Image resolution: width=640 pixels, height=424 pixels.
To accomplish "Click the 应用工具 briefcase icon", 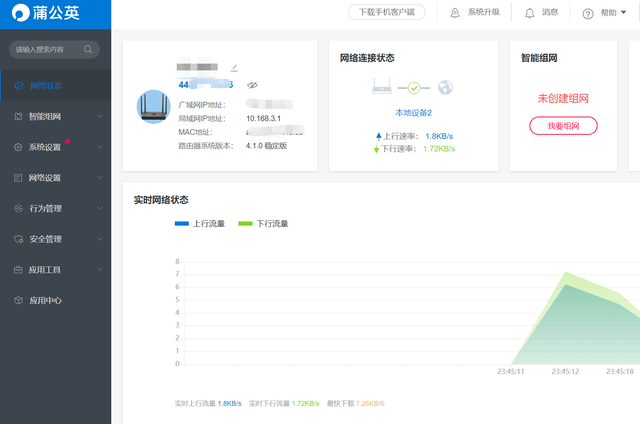I will pyautogui.click(x=18, y=269).
